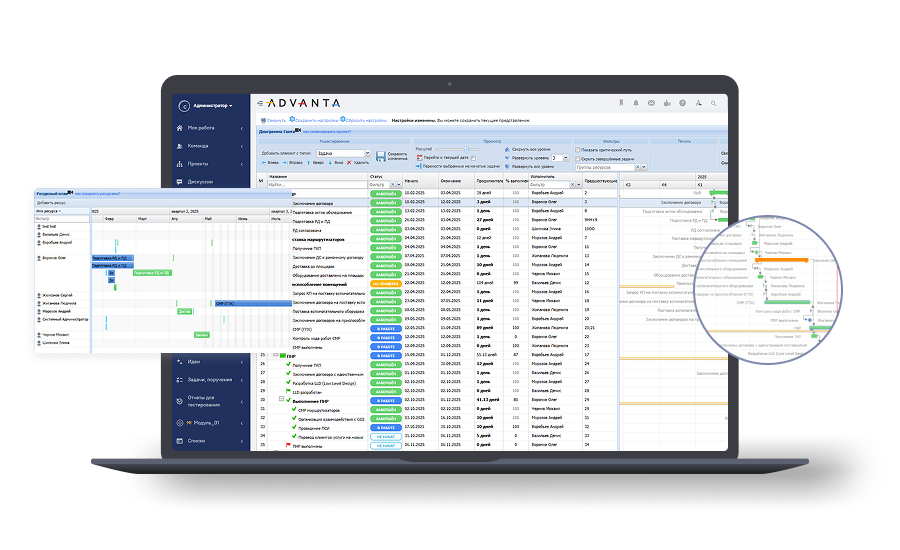This screenshot has height=550, width=900.
Task: Click the Проекты sidebar icon
Action: (180, 163)
